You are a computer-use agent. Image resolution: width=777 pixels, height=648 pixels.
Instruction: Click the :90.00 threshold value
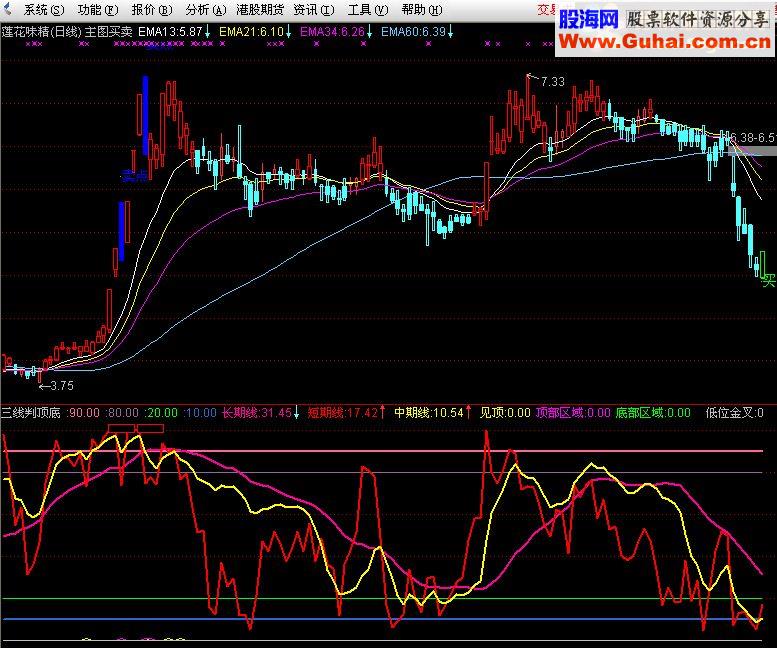point(83,413)
